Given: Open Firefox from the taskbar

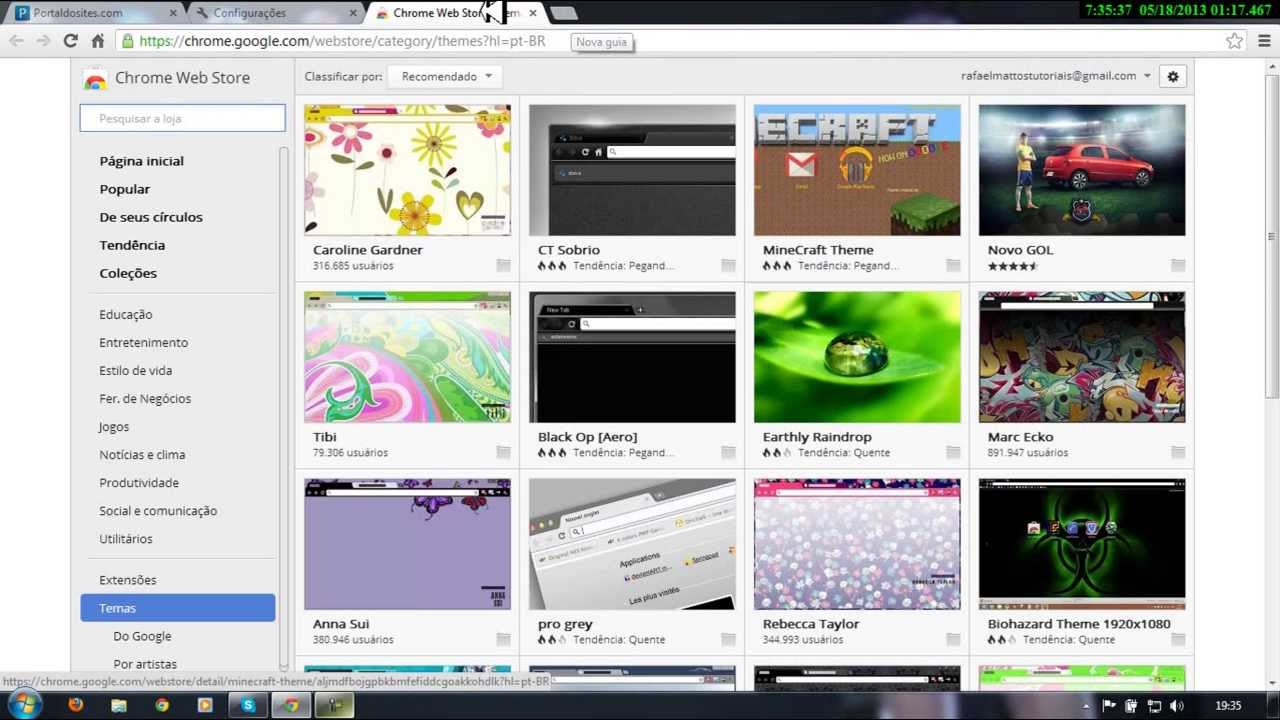Looking at the screenshot, I should click(75, 705).
